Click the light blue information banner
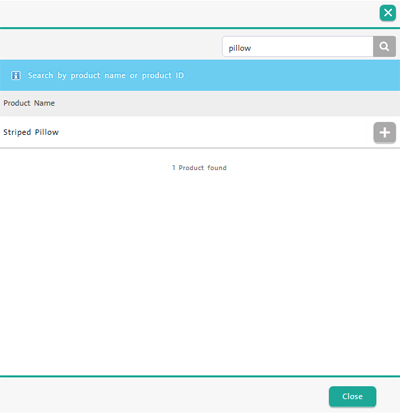The height and width of the screenshot is (414, 400). (200, 75)
